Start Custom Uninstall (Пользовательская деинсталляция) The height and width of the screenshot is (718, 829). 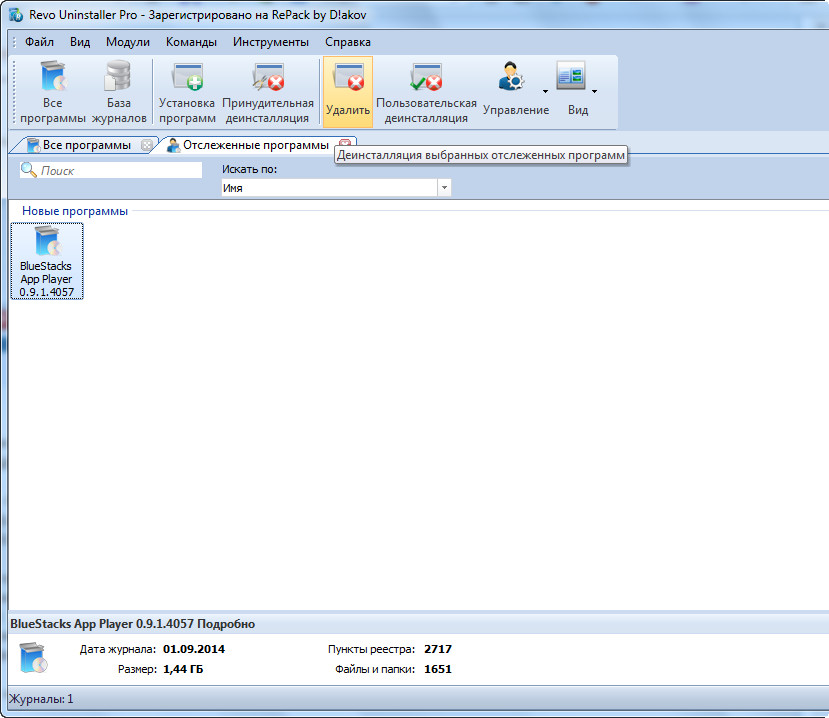[x=426, y=91]
